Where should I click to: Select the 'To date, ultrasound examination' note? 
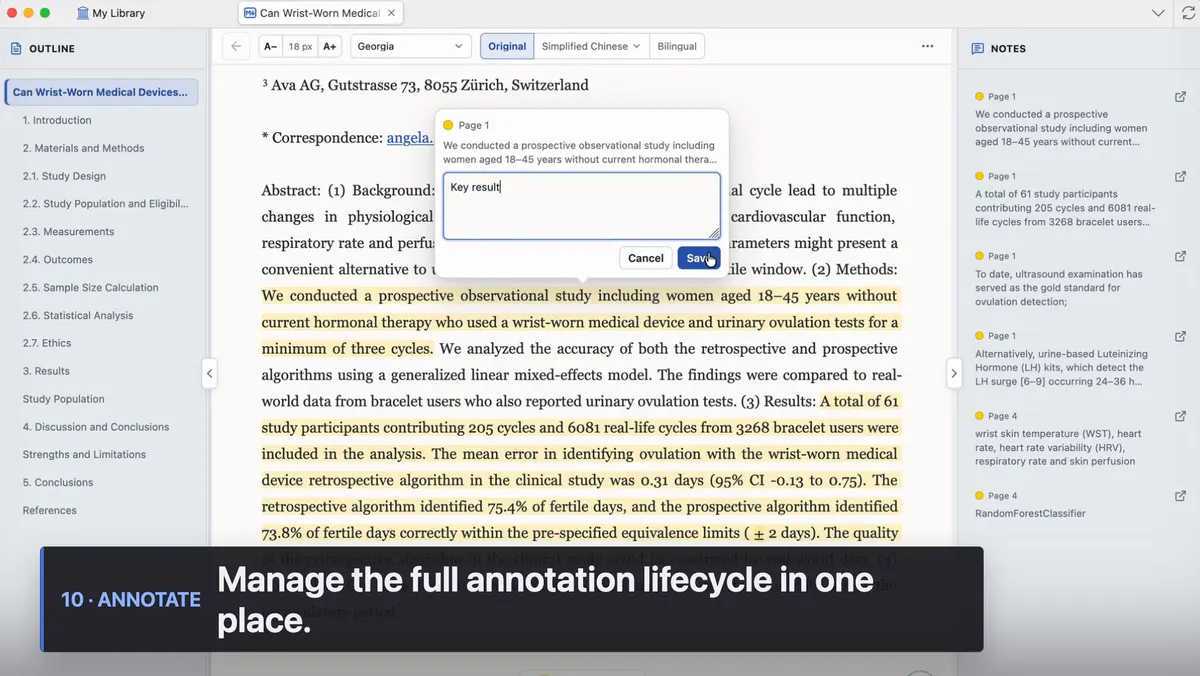[1060, 288]
